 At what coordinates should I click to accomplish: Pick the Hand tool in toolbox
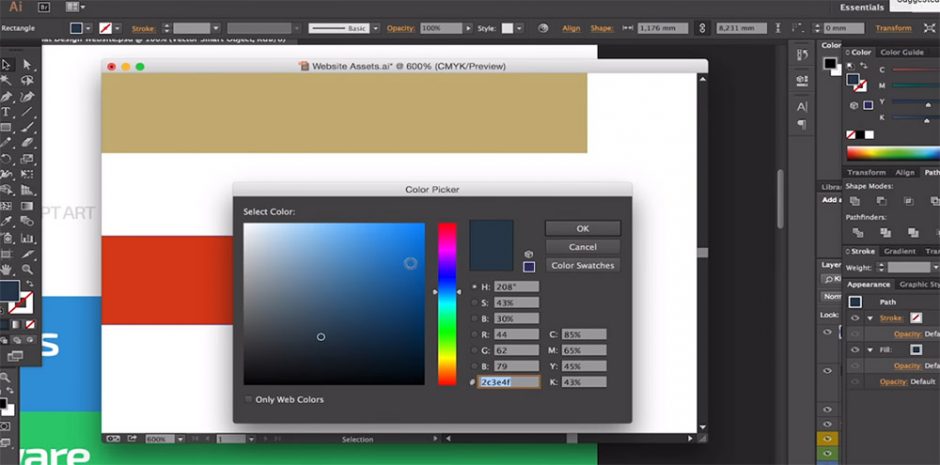click(x=6, y=269)
